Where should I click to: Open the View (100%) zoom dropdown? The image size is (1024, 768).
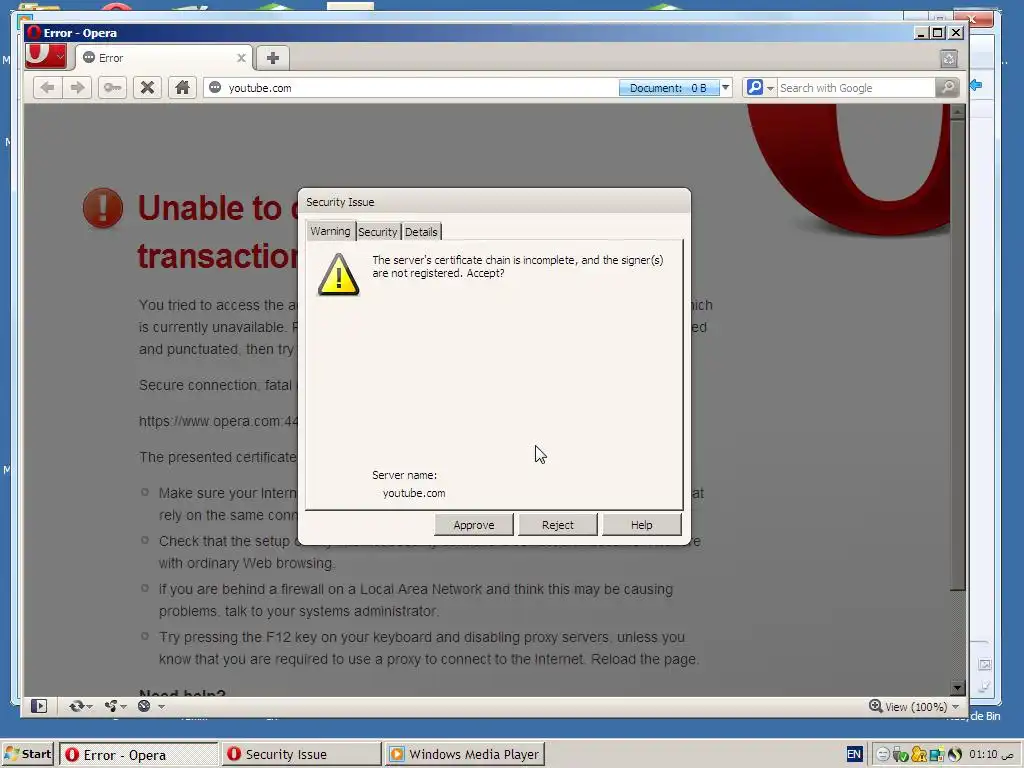[956, 707]
